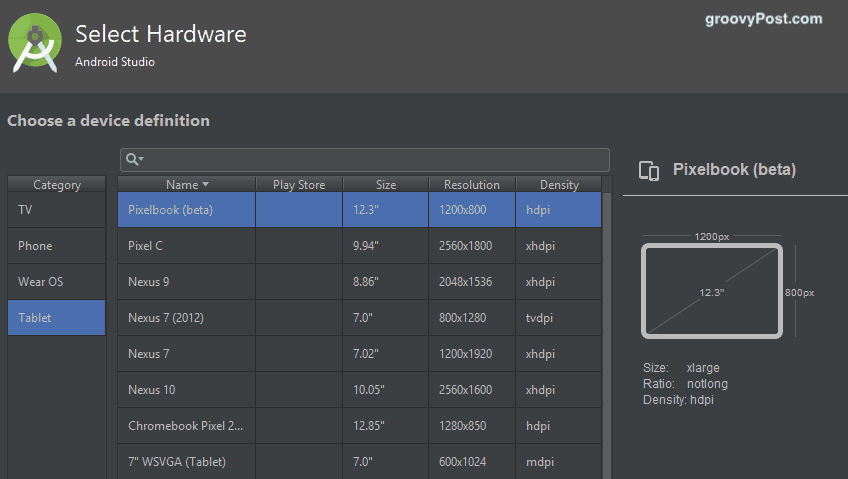Select the Nexus 10 device row
Screen dimensions: 848x479
pos(359,390)
